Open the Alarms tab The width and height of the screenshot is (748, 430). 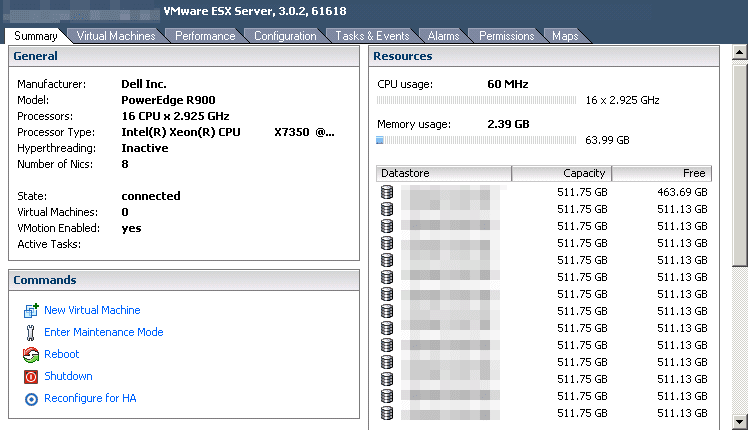[443, 36]
